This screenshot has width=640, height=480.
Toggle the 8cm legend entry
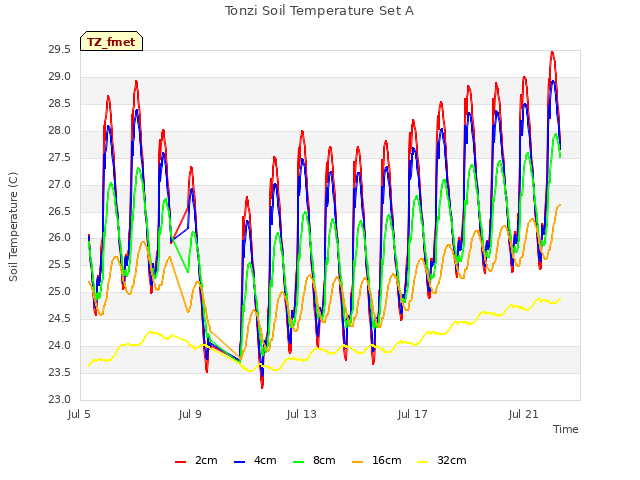[314, 460]
